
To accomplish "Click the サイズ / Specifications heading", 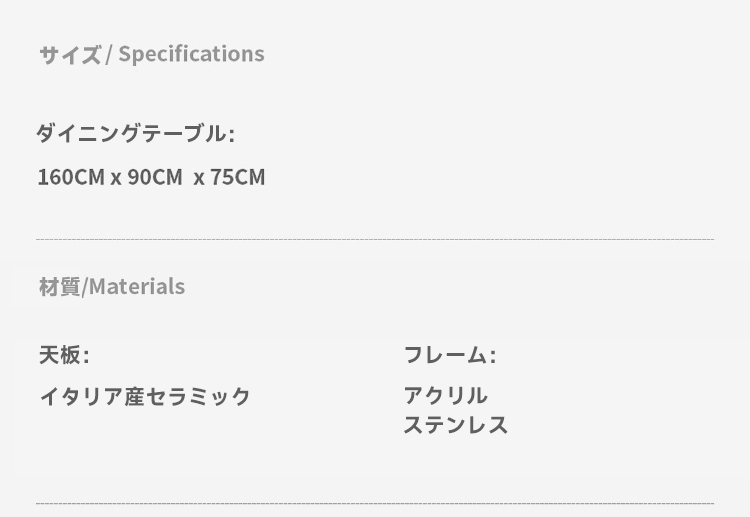I will 152,54.
